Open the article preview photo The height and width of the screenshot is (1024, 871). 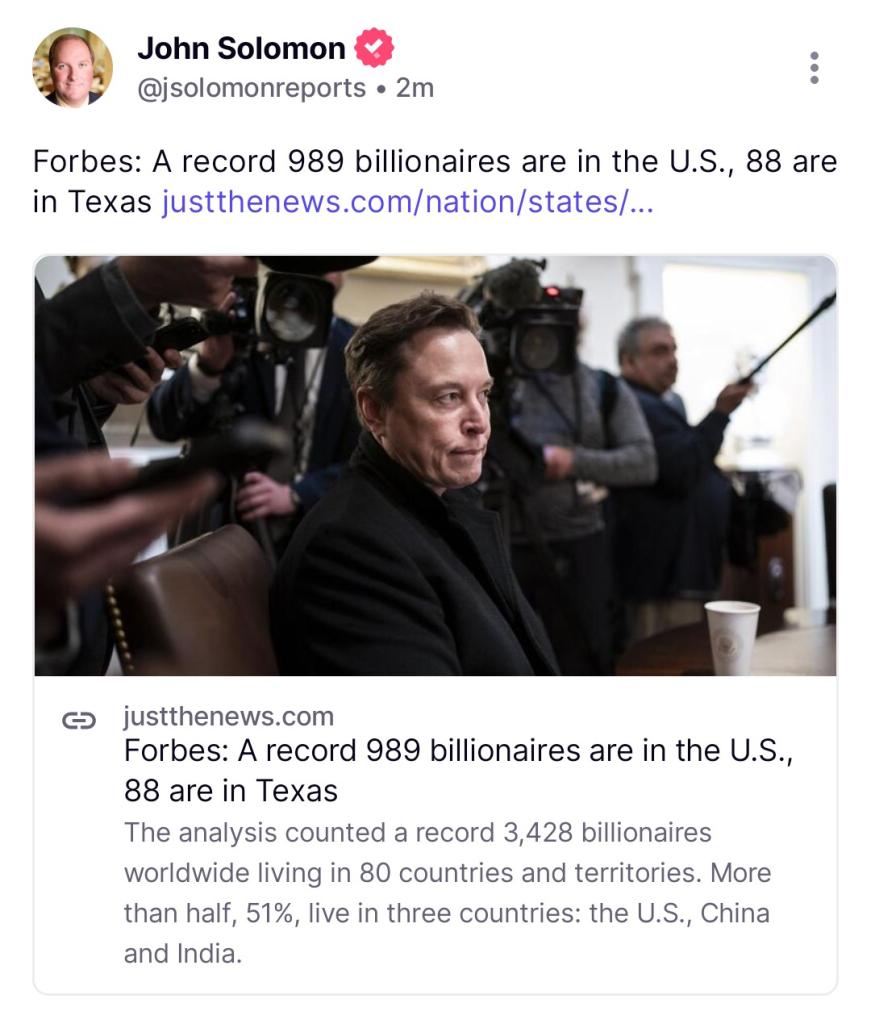coord(435,465)
